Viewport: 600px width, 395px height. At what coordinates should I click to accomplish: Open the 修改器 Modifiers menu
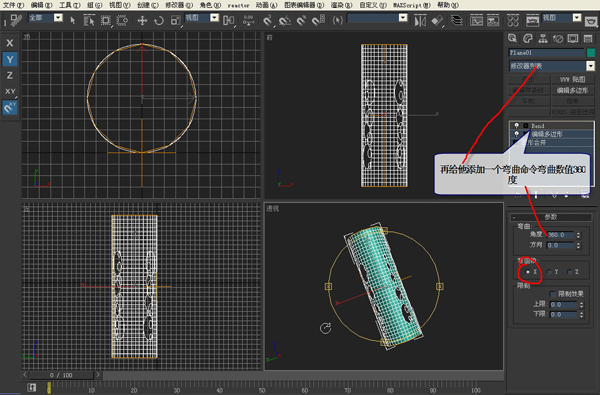click(179, 5)
